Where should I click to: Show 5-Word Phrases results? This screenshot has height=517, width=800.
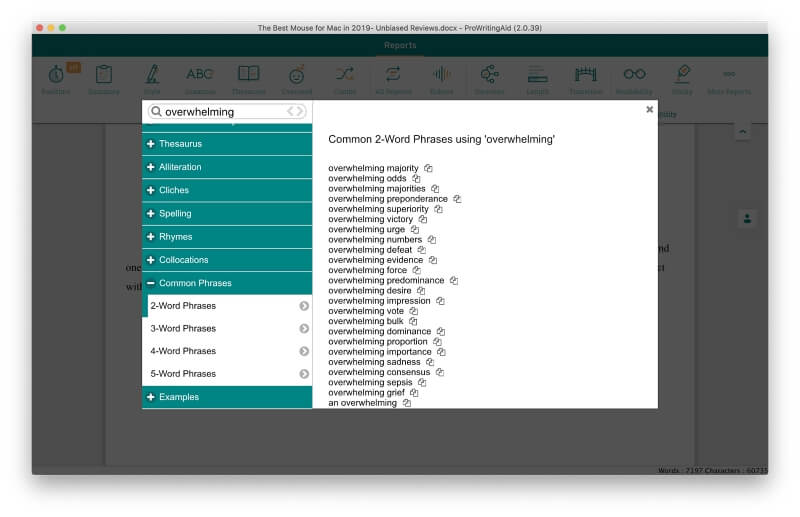(x=226, y=374)
